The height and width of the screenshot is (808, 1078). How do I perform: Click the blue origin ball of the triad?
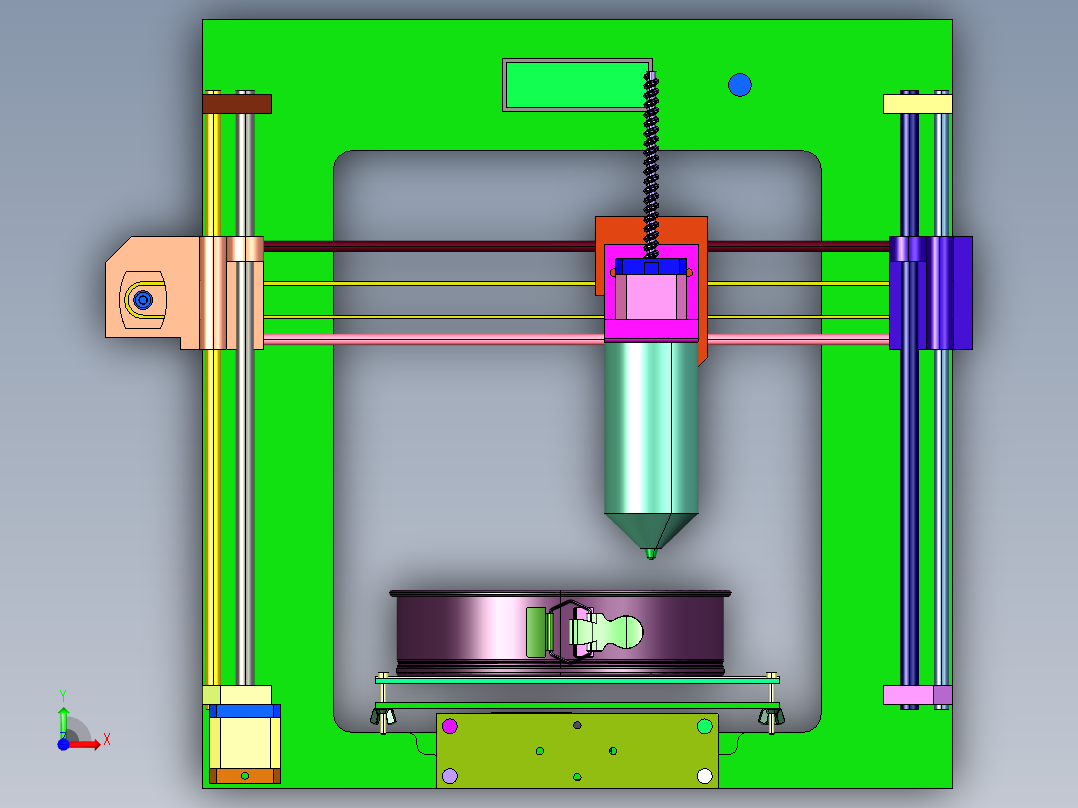point(63,745)
